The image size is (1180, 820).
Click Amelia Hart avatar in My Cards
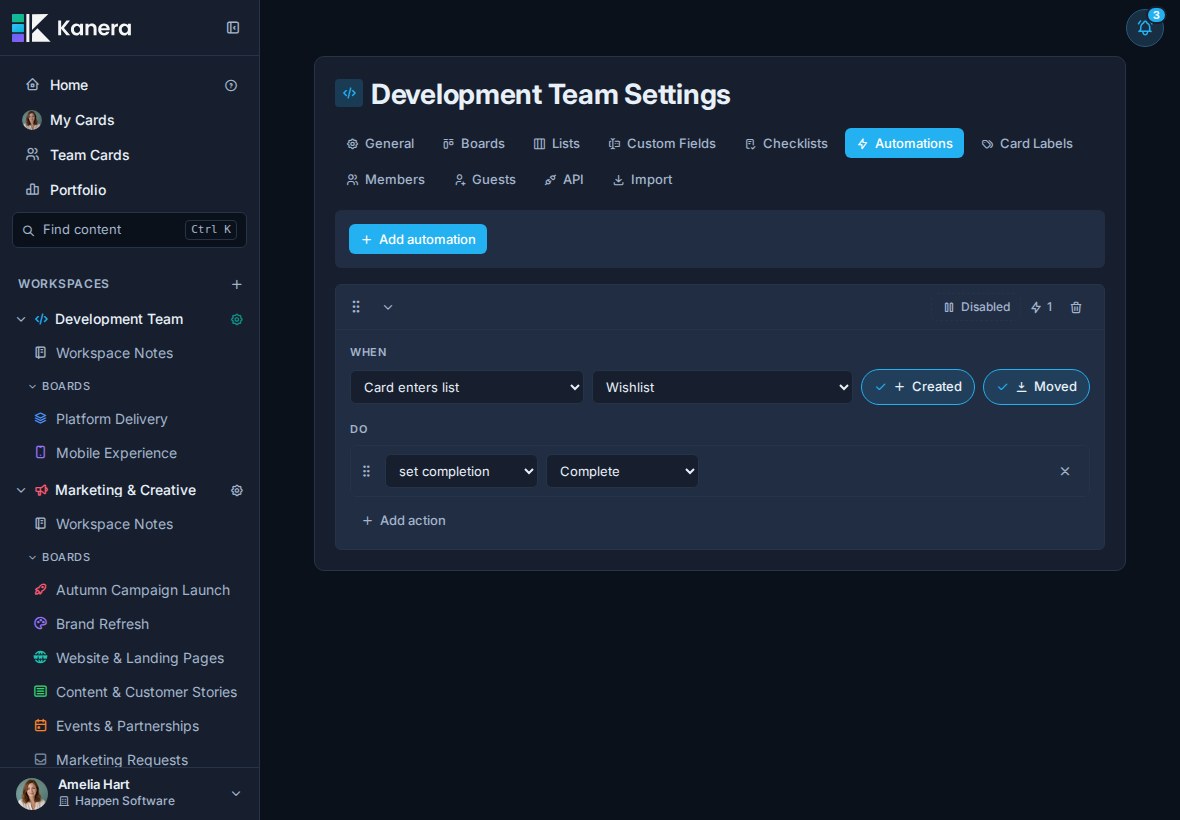tap(32, 120)
